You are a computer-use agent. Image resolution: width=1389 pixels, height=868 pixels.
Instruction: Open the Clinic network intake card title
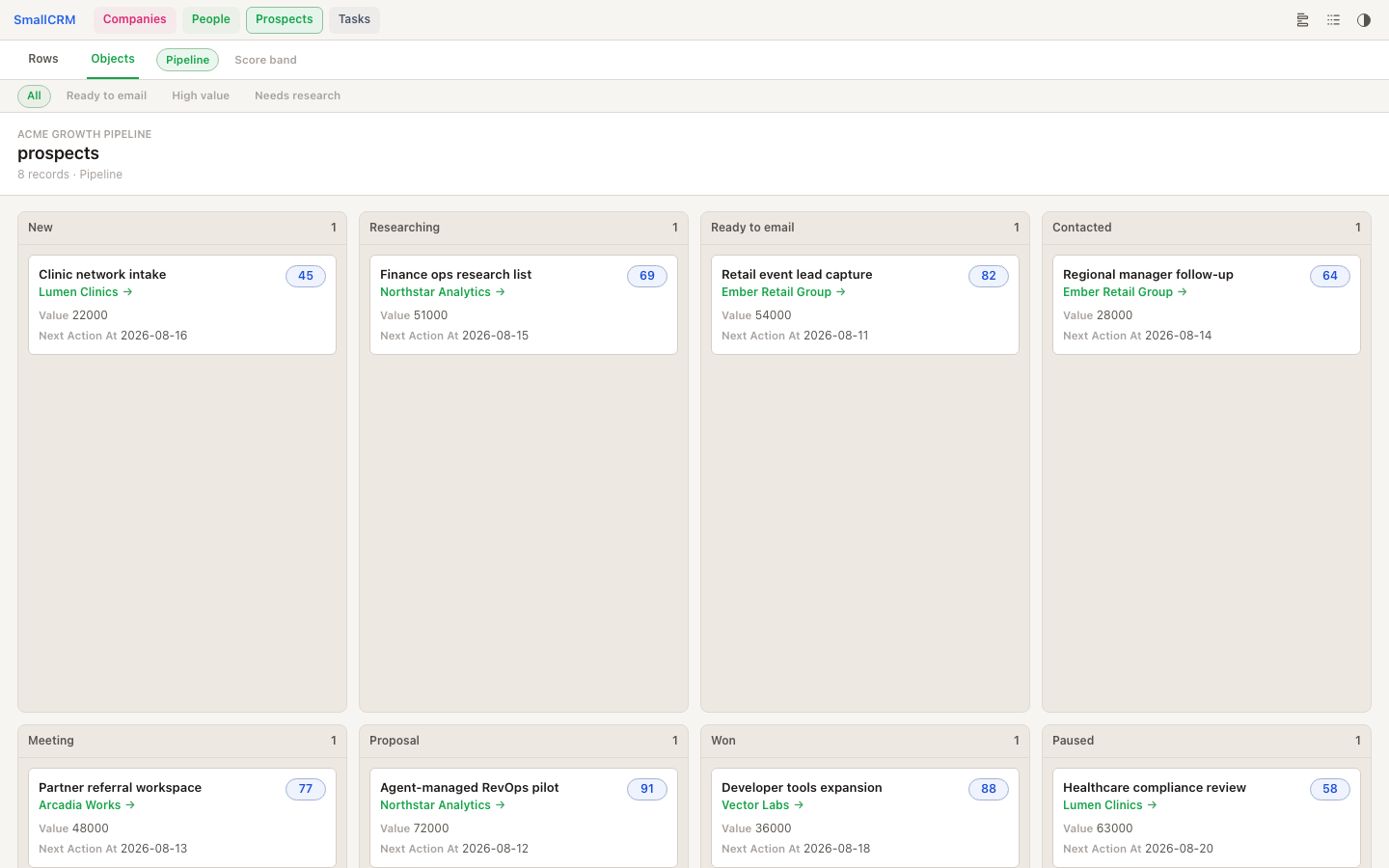102,275
